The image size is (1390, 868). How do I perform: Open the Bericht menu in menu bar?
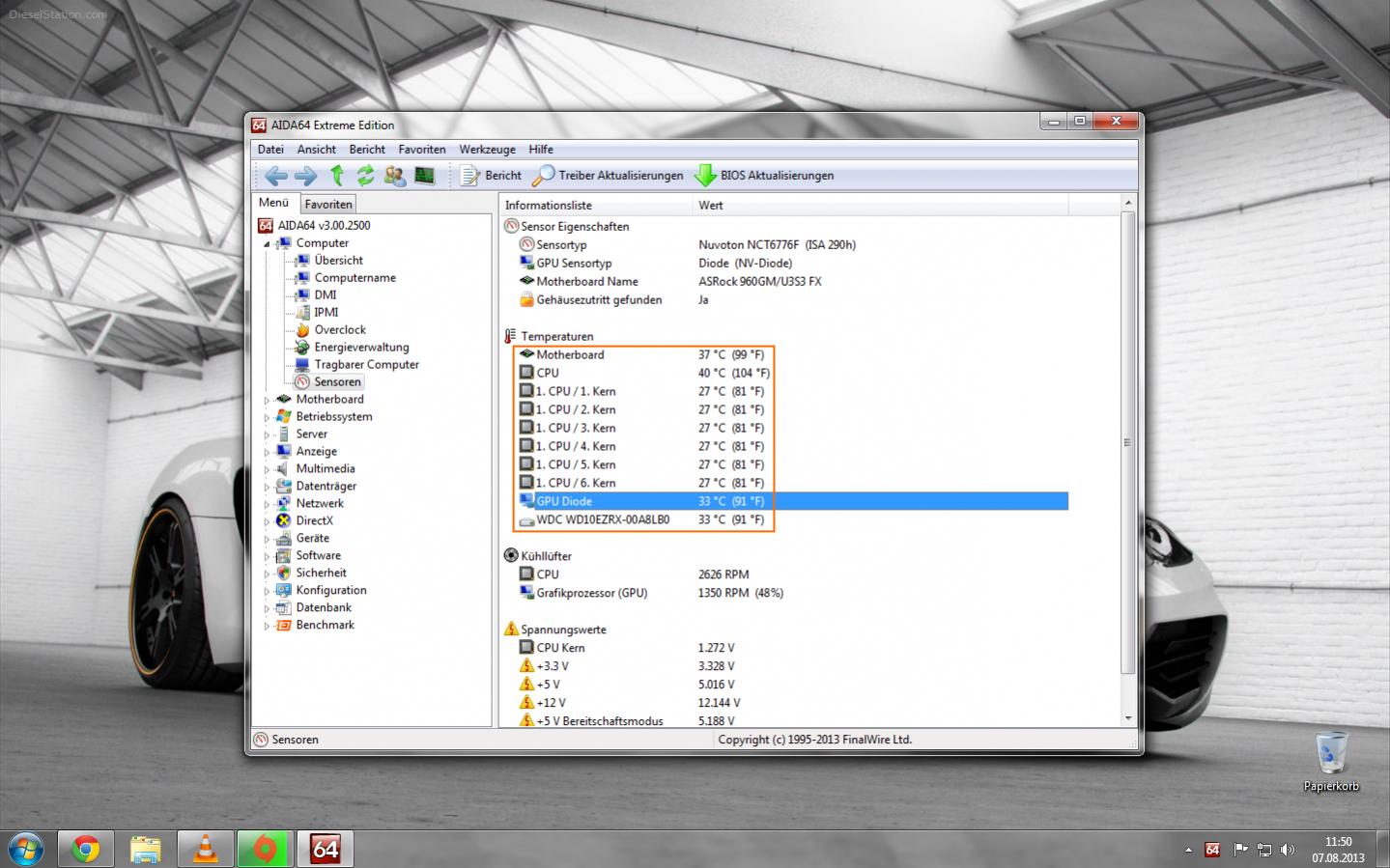pos(367,150)
